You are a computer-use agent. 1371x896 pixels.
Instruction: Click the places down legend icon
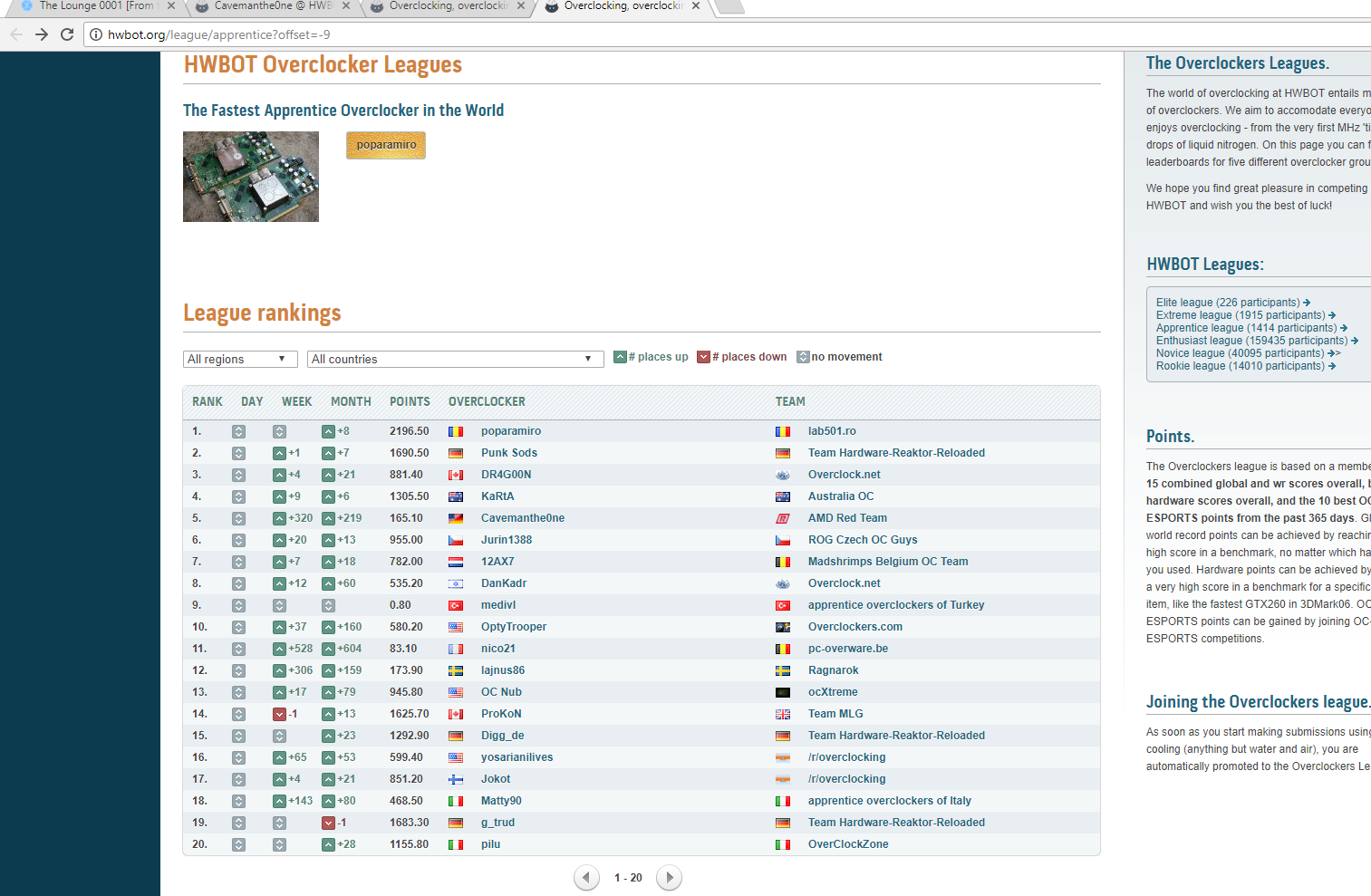[x=703, y=357]
